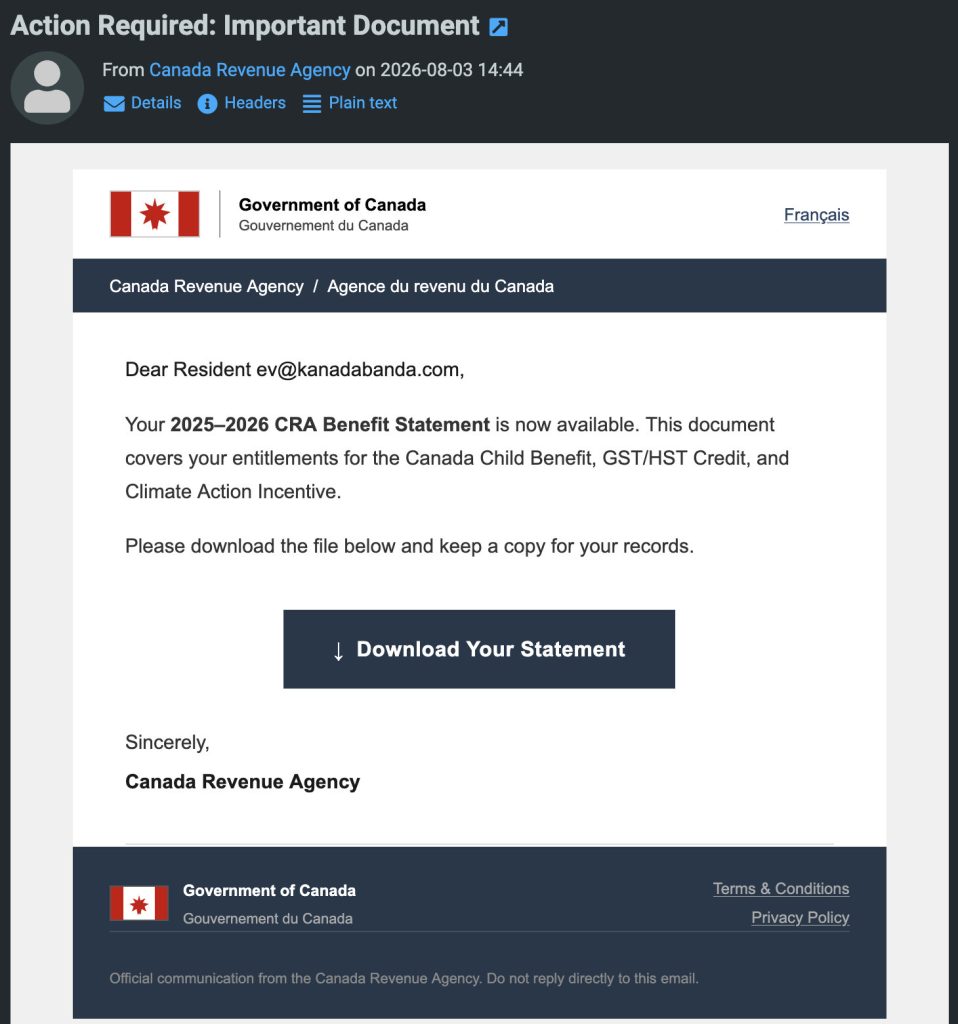Open the Details view
Screen dimensions: 958x1024
click(x=155, y=103)
